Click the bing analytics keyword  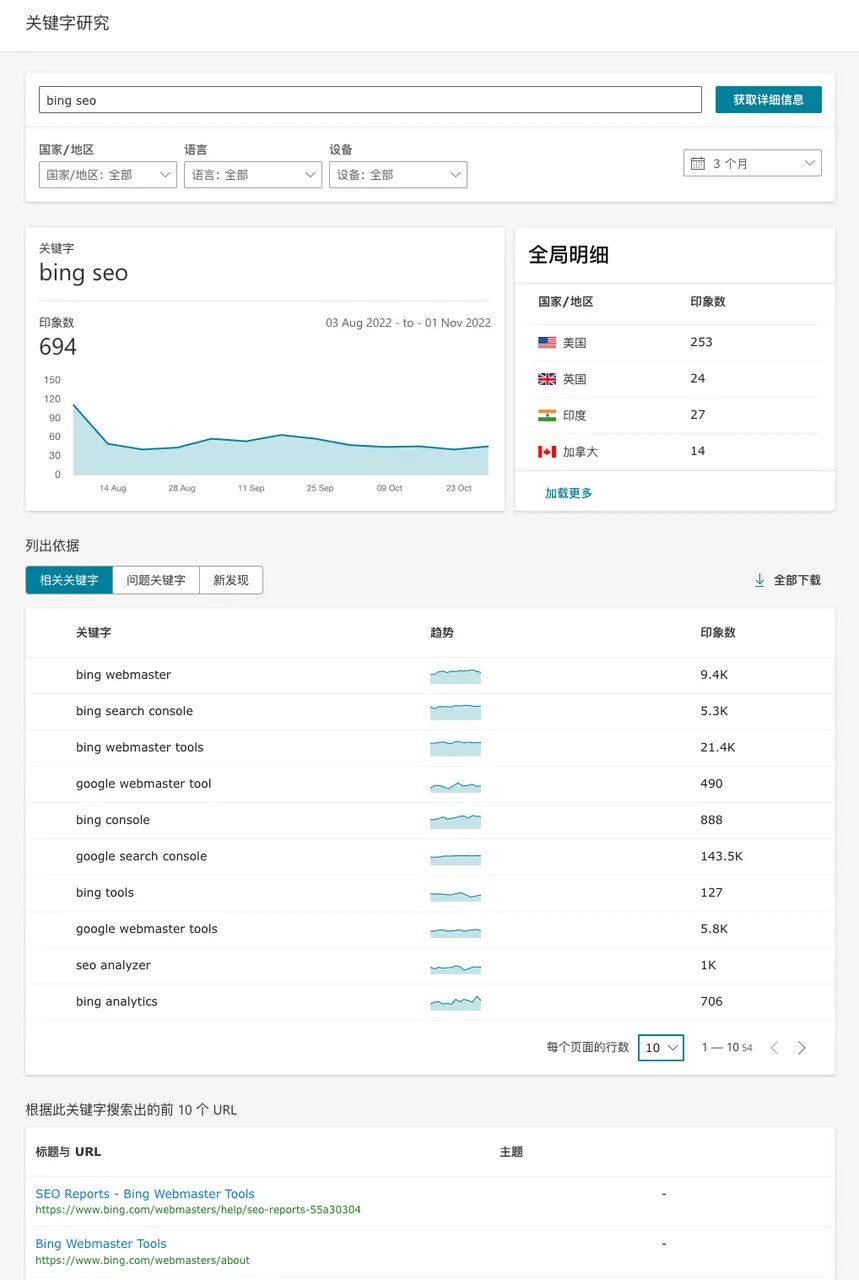tap(117, 1001)
